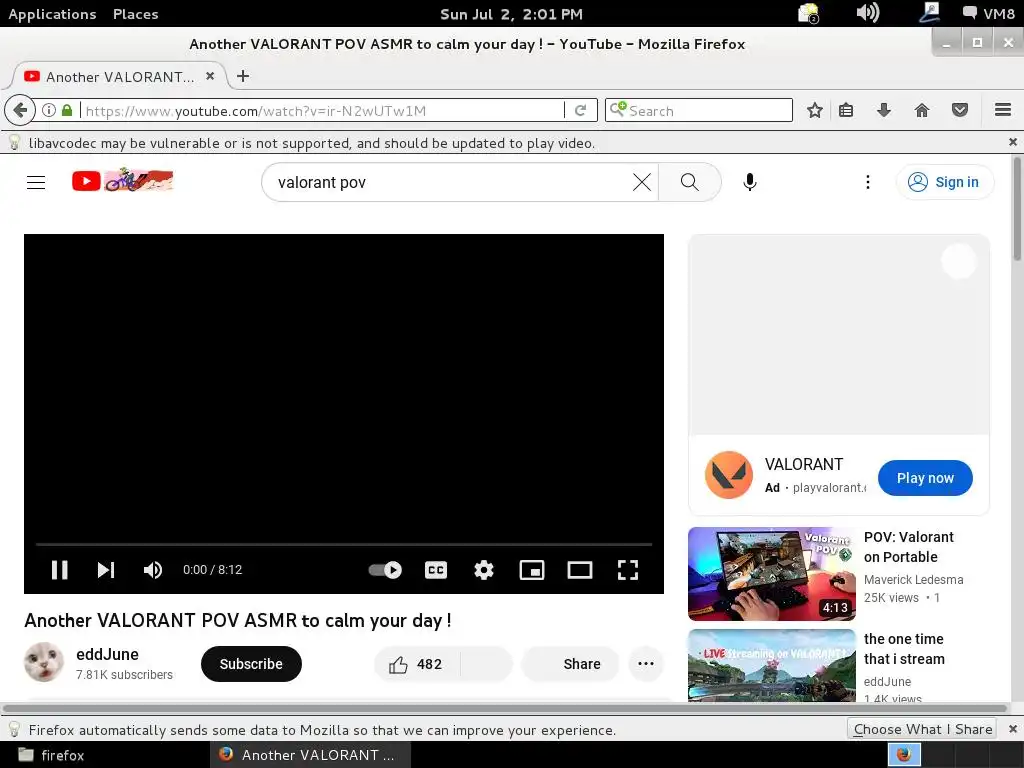Click the video progress bar
The height and width of the screenshot is (768, 1024).
pos(344,543)
